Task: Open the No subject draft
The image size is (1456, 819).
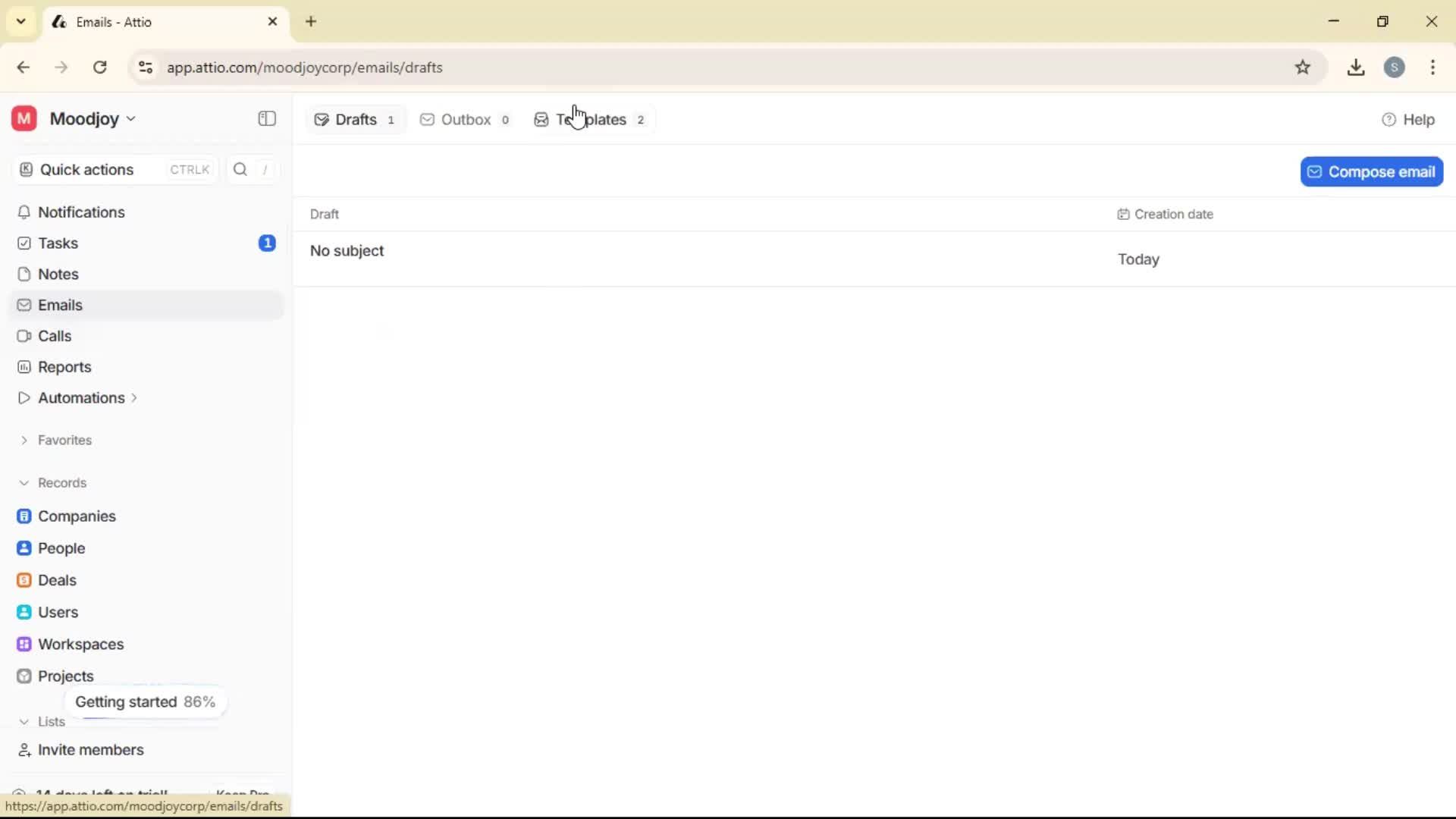Action: click(x=347, y=251)
